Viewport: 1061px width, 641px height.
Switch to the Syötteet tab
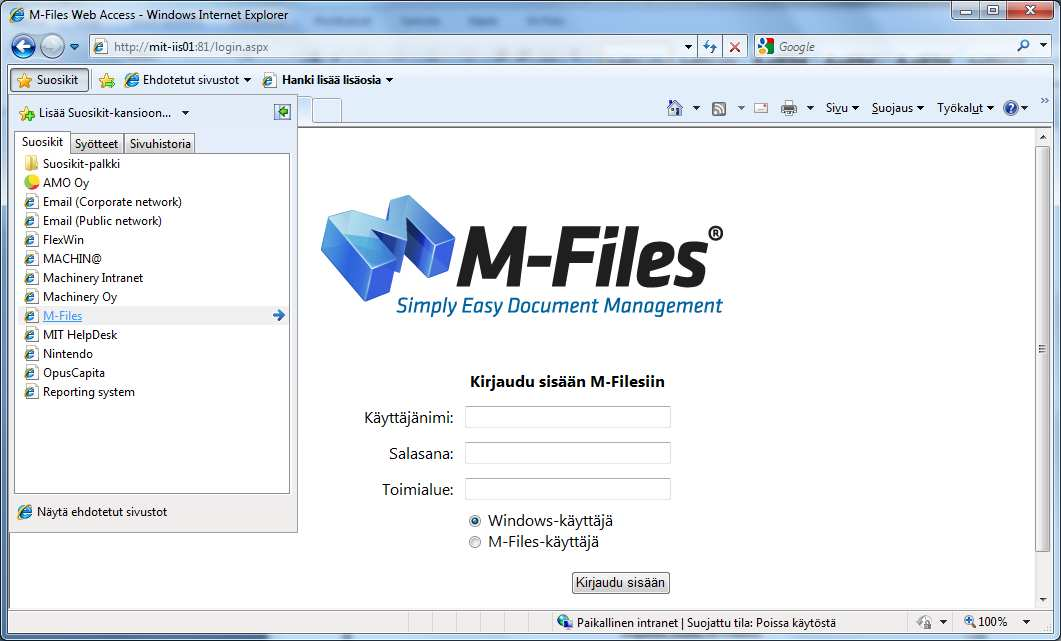(96, 143)
